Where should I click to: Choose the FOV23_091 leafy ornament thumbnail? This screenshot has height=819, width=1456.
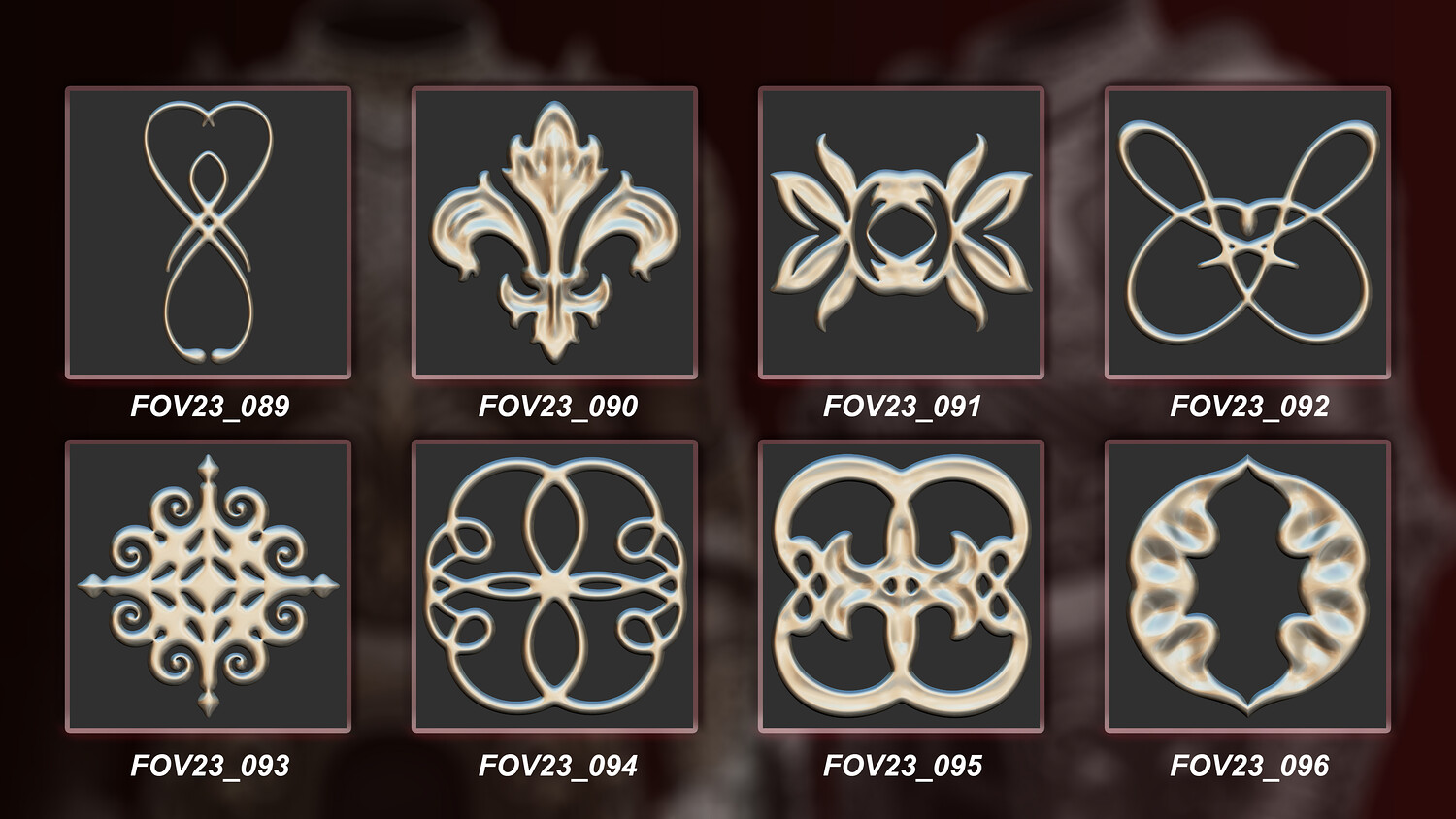901,233
